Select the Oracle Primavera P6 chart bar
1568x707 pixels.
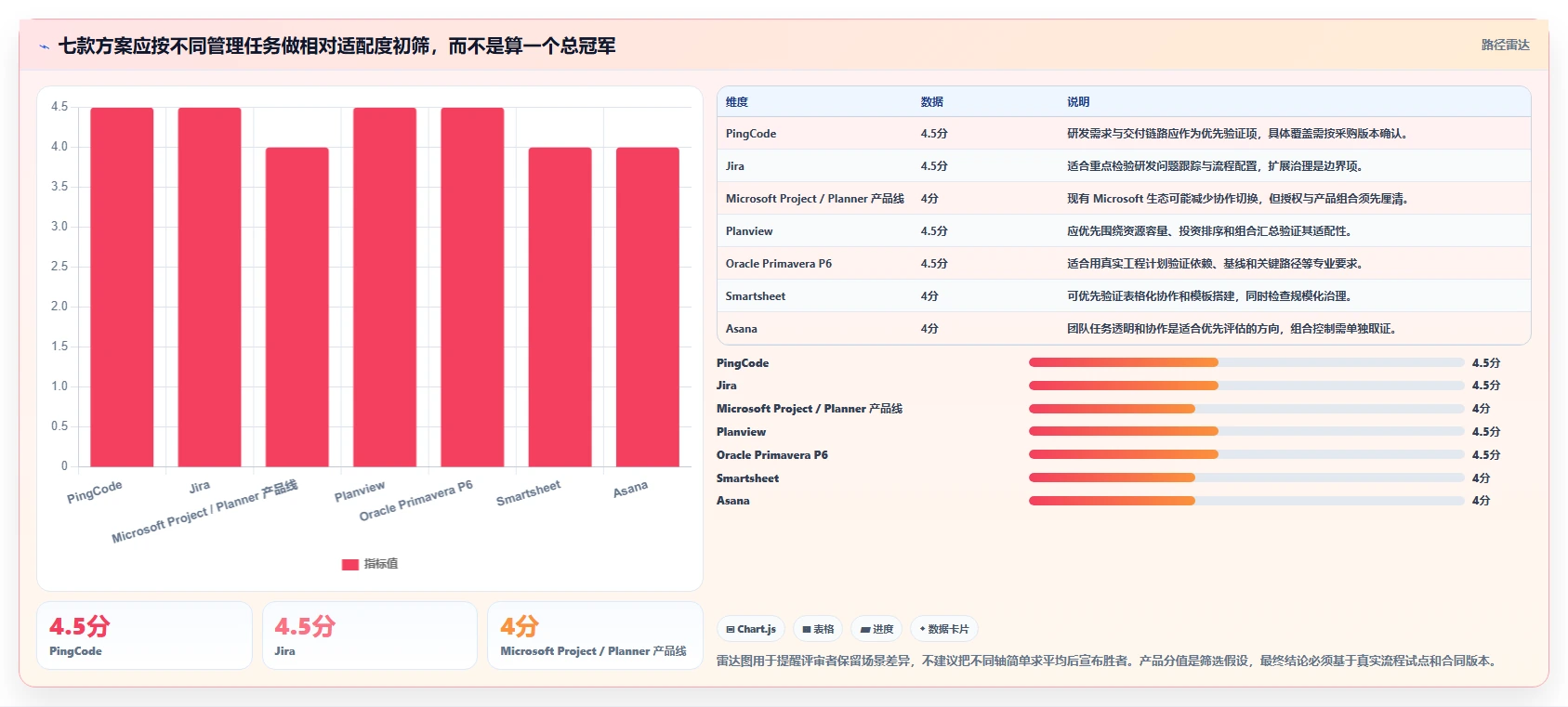point(472,287)
